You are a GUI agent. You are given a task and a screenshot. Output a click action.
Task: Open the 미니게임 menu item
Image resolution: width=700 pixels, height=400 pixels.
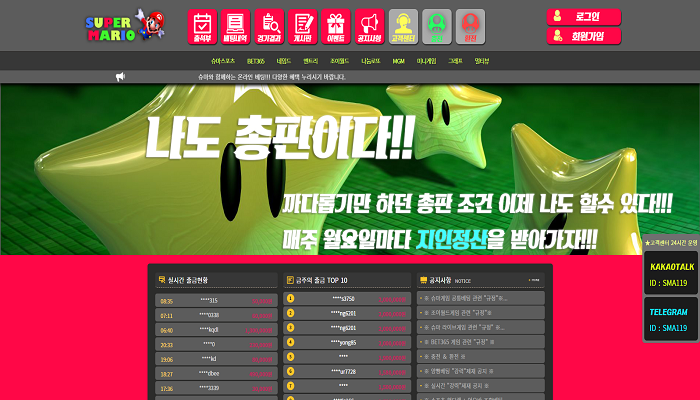pyautogui.click(x=426, y=61)
